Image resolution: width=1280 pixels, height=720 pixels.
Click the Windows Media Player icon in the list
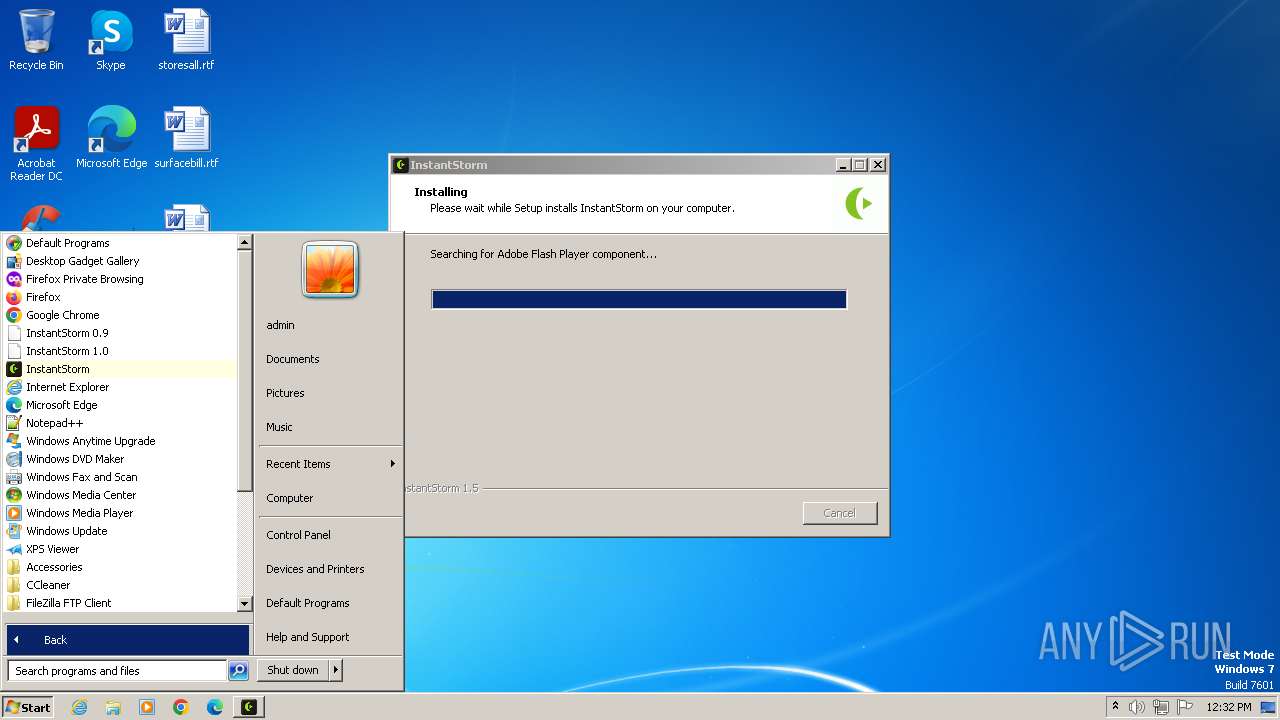[14, 513]
